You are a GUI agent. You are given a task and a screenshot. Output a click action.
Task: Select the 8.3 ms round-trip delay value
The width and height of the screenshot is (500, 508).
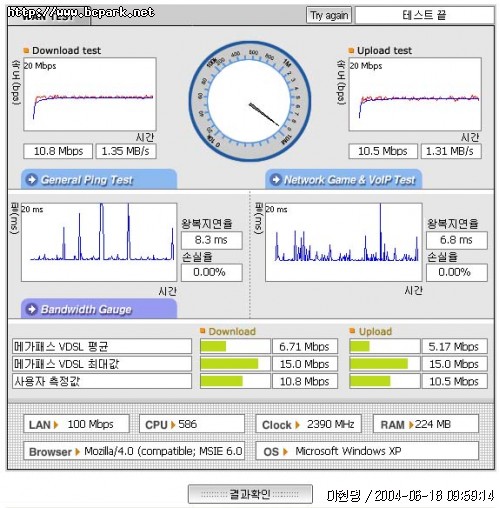(x=212, y=240)
